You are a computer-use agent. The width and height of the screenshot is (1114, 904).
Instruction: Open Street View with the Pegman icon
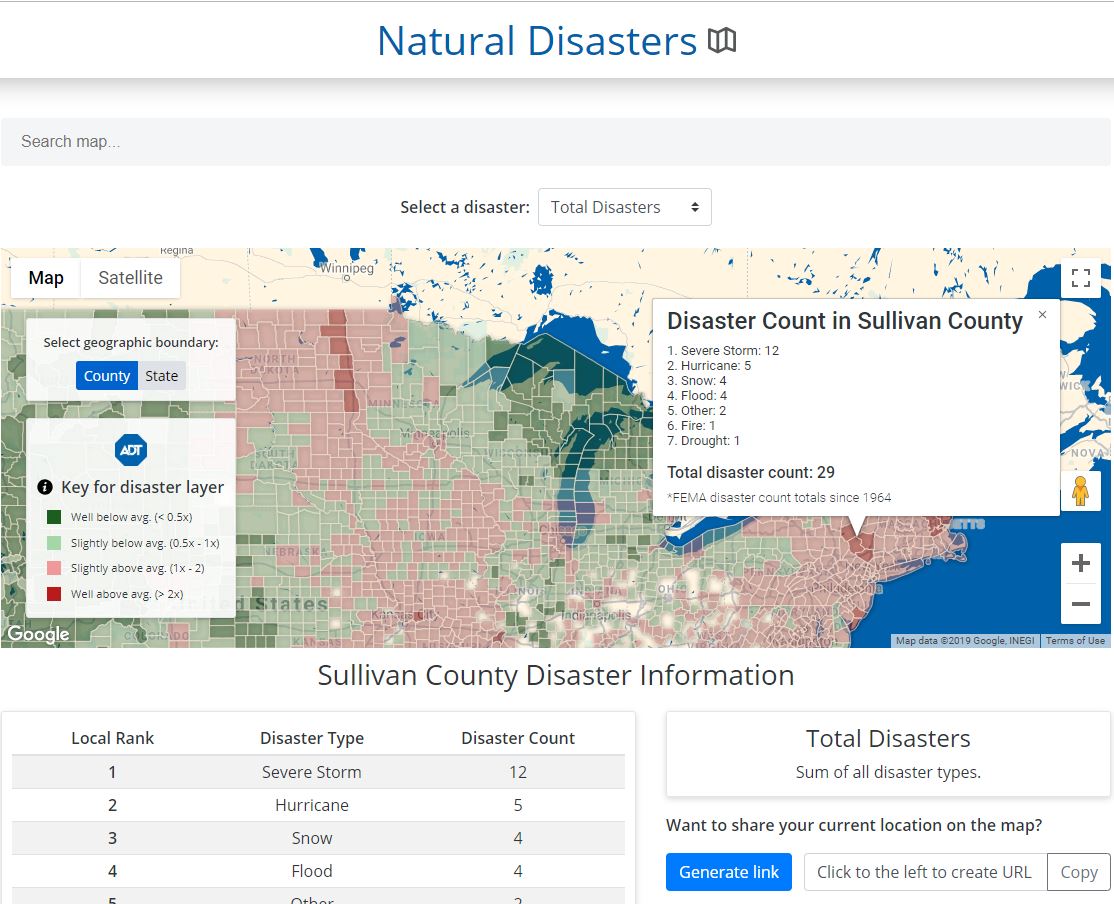click(1081, 490)
